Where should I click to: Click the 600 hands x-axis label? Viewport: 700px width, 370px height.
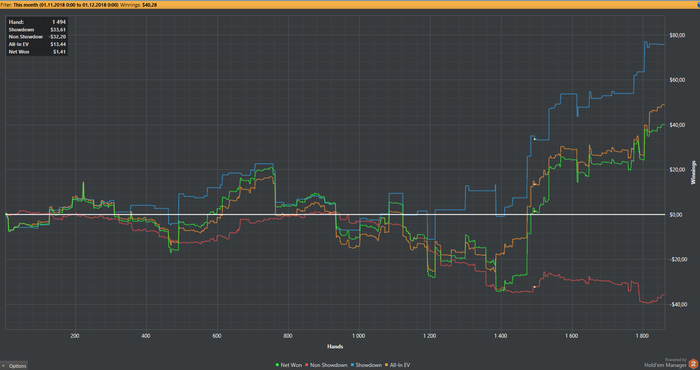coord(217,336)
